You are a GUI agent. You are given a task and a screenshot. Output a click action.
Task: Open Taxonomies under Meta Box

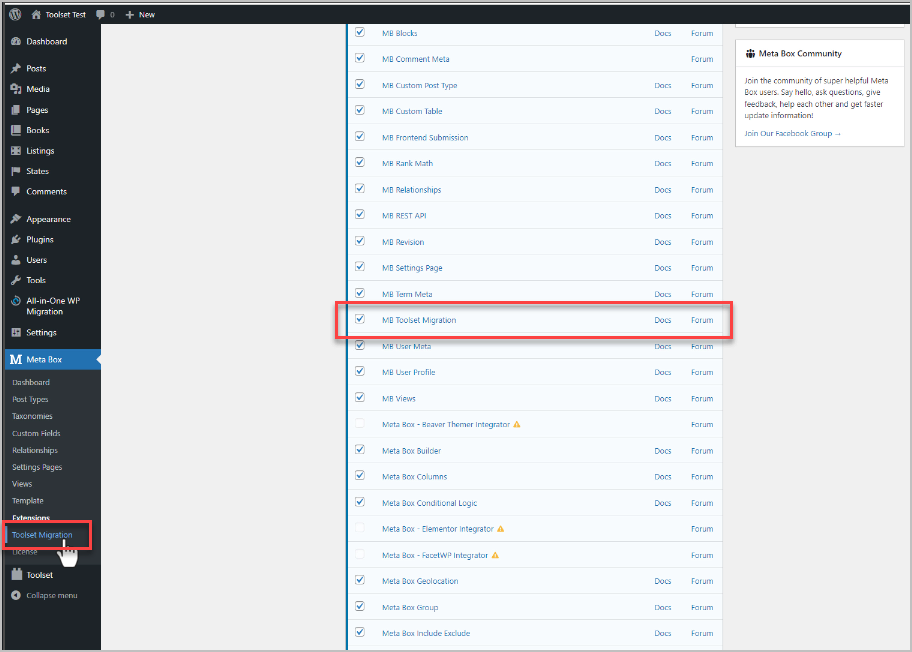tap(32, 416)
